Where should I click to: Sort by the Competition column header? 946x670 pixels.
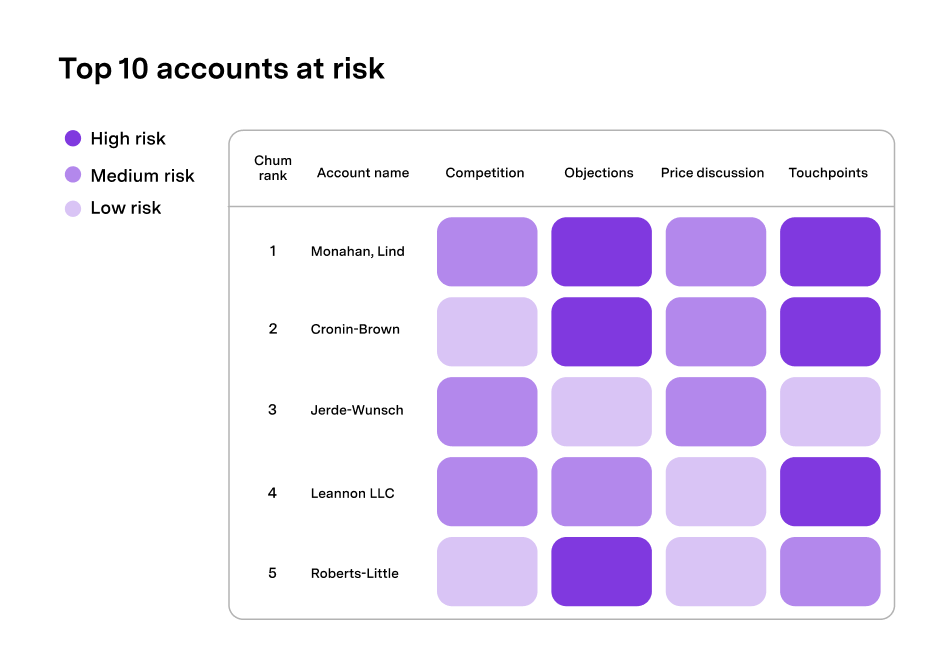click(485, 173)
